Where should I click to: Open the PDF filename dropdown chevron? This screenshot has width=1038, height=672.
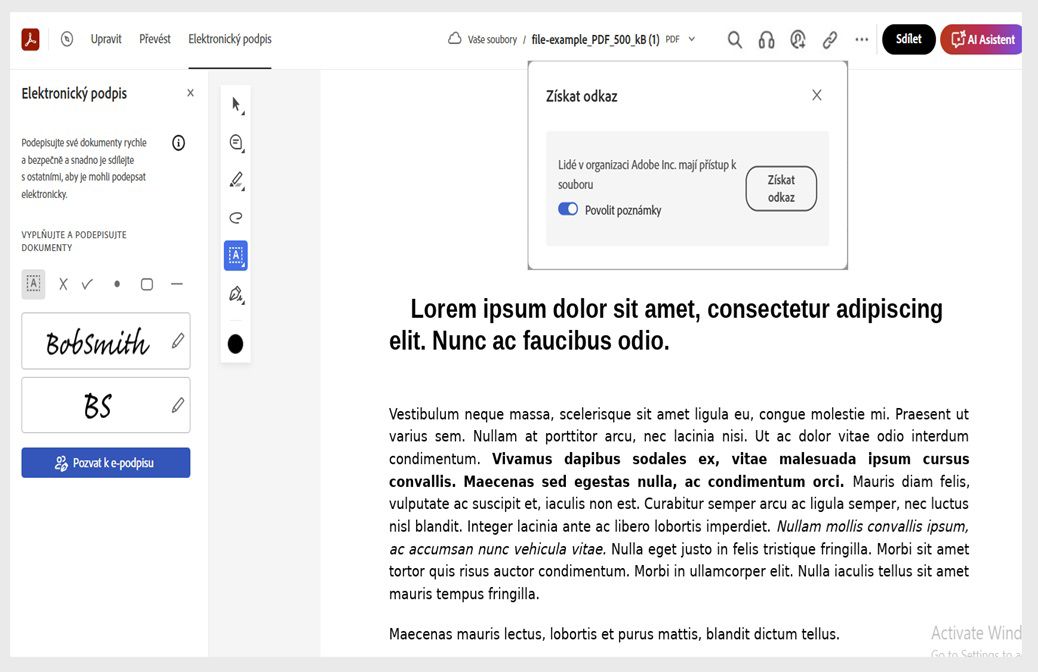[691, 39]
